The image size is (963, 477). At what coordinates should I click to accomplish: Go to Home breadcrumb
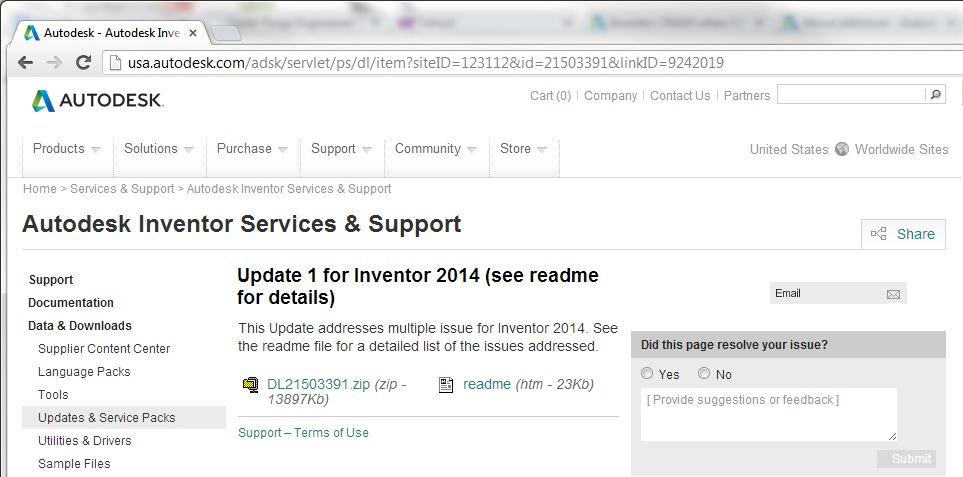coord(40,188)
